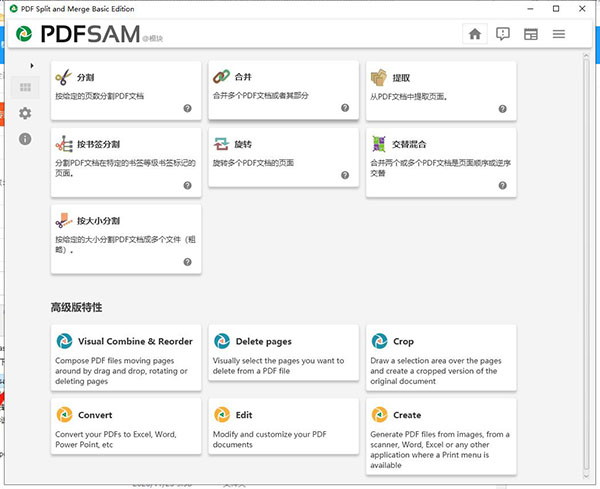The height and width of the screenshot is (489, 600).
Task: Open the 按大小分割 module title
Action: (99, 221)
